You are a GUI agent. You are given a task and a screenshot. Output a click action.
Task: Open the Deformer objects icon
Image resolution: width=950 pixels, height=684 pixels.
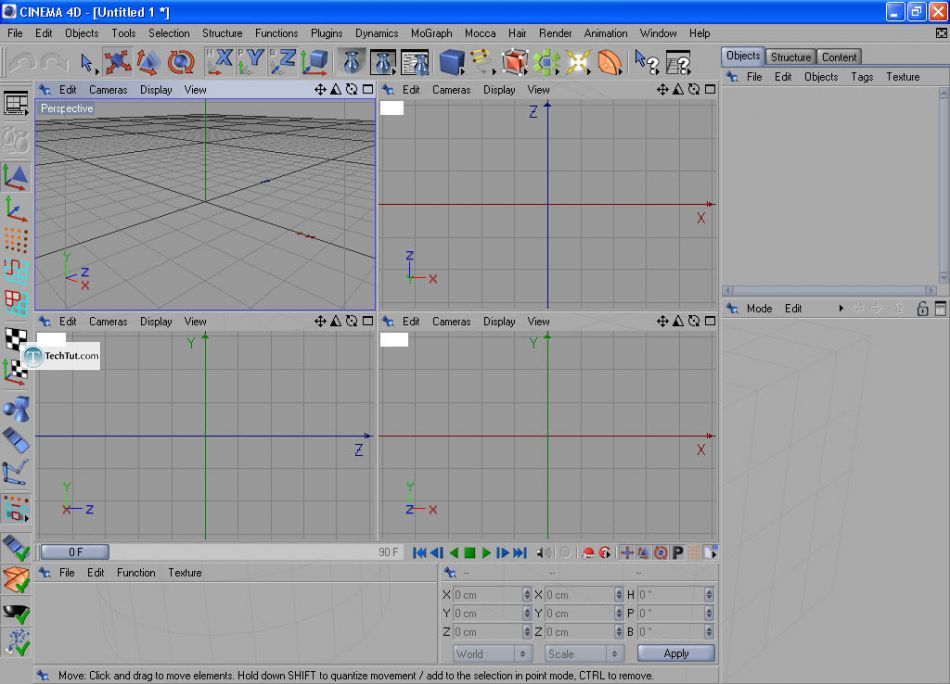point(609,62)
